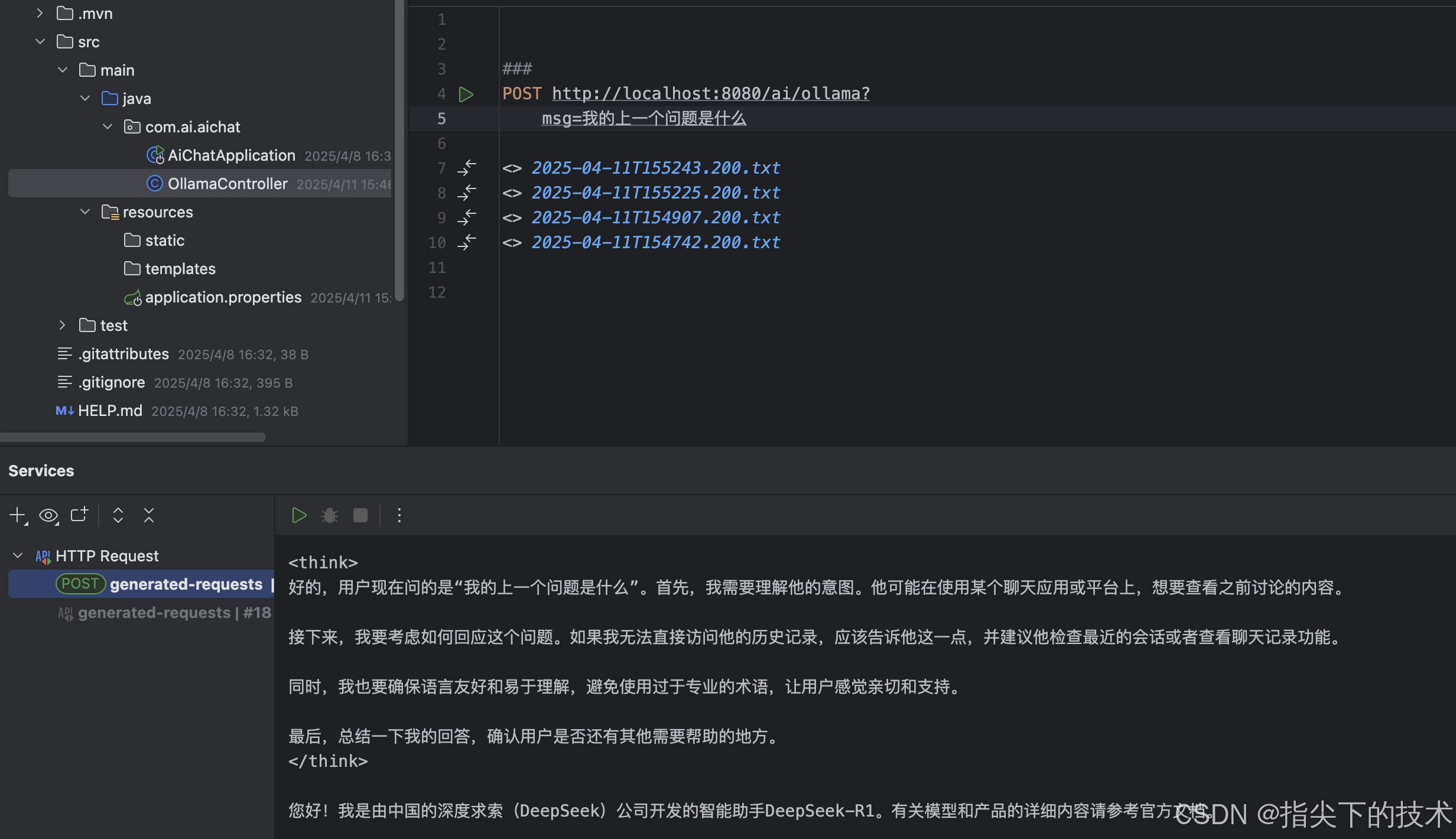Screen dimensions: 1456x839
Task: Collapse the HTTP Request node
Action: (x=18, y=555)
